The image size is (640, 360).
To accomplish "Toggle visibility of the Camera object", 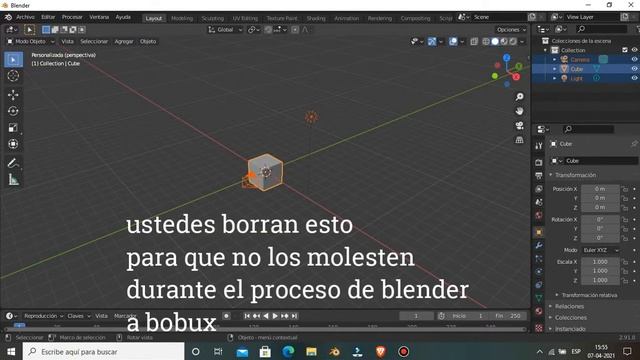I will click(634, 59).
